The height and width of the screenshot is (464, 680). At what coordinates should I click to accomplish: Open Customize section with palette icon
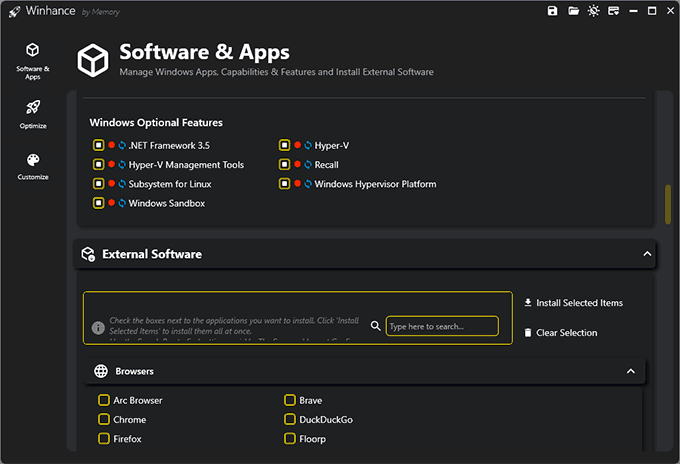33,166
